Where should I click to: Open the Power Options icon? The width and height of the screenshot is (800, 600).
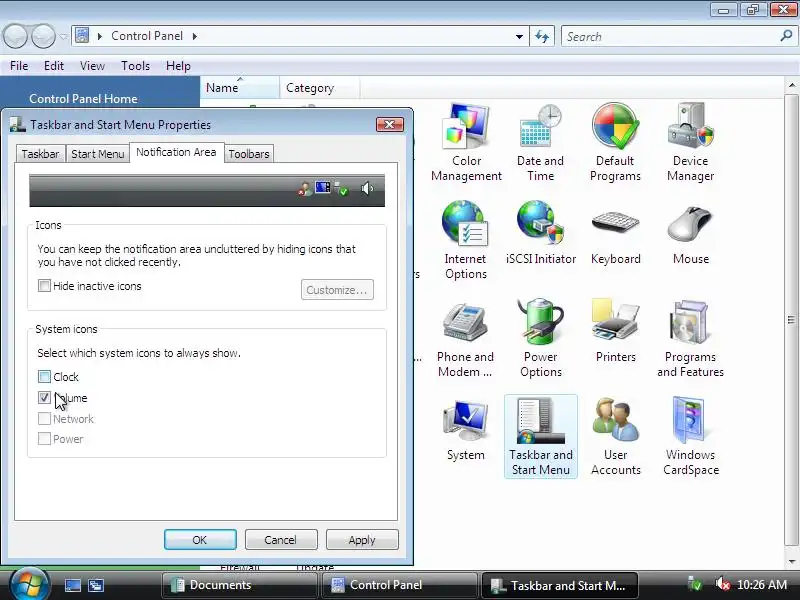coord(541,338)
